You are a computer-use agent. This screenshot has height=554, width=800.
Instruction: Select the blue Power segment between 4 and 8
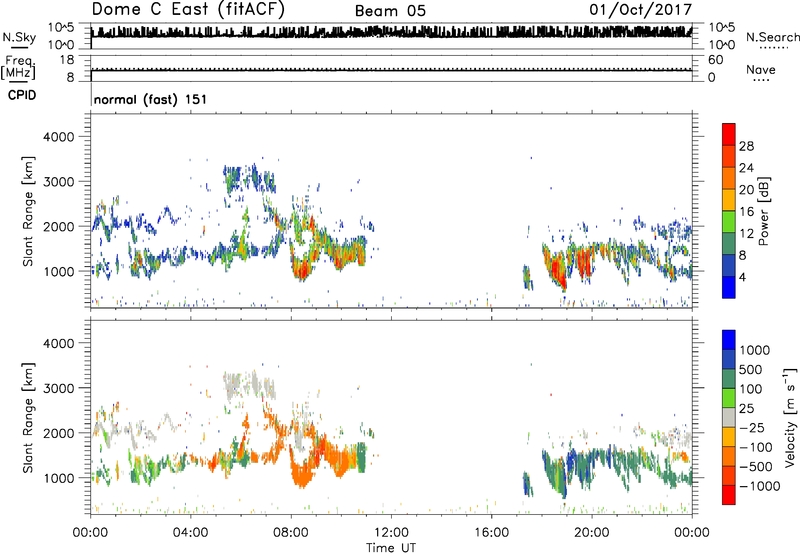[x=729, y=266]
